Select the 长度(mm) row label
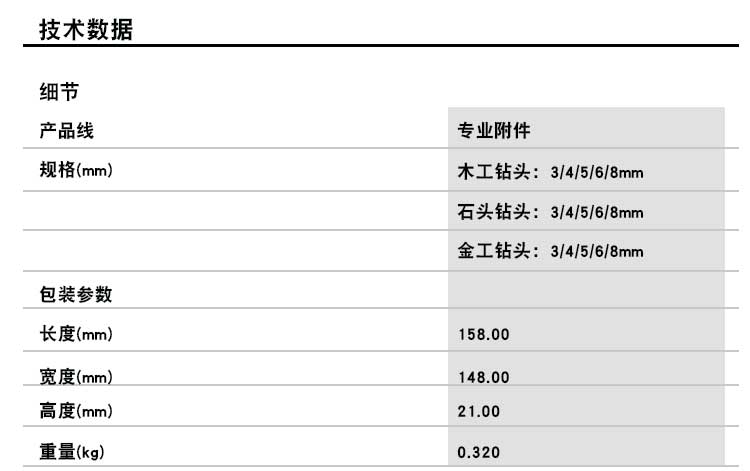The height and width of the screenshot is (471, 750). coord(75,334)
